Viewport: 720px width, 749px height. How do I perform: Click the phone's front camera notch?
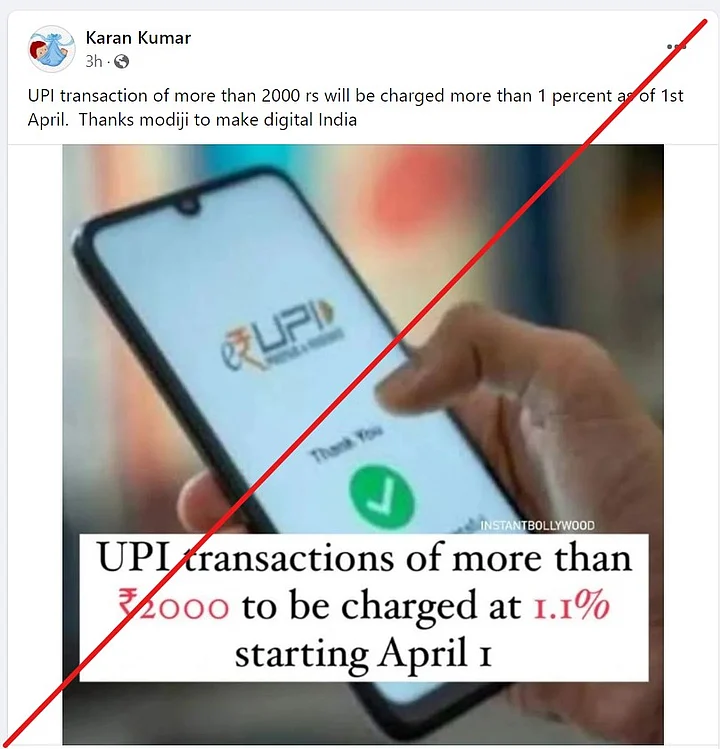tap(188, 206)
